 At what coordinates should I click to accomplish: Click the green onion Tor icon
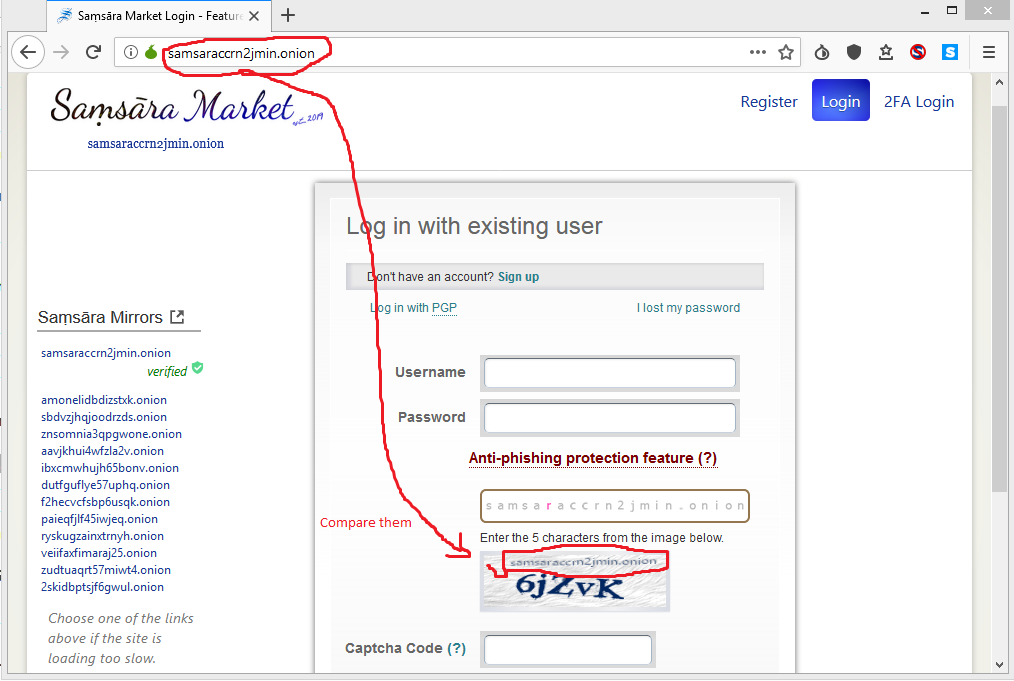[151, 52]
